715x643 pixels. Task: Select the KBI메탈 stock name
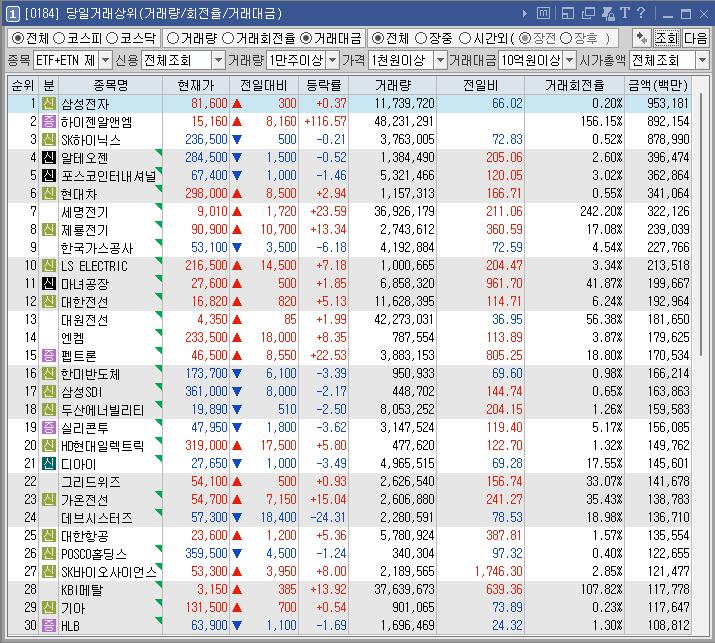point(82,590)
